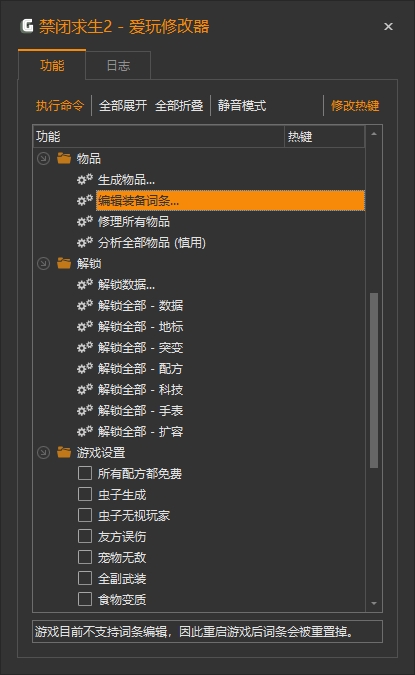The image size is (415, 675).
Task: Click the 物品 folder icon
Action: point(64,158)
